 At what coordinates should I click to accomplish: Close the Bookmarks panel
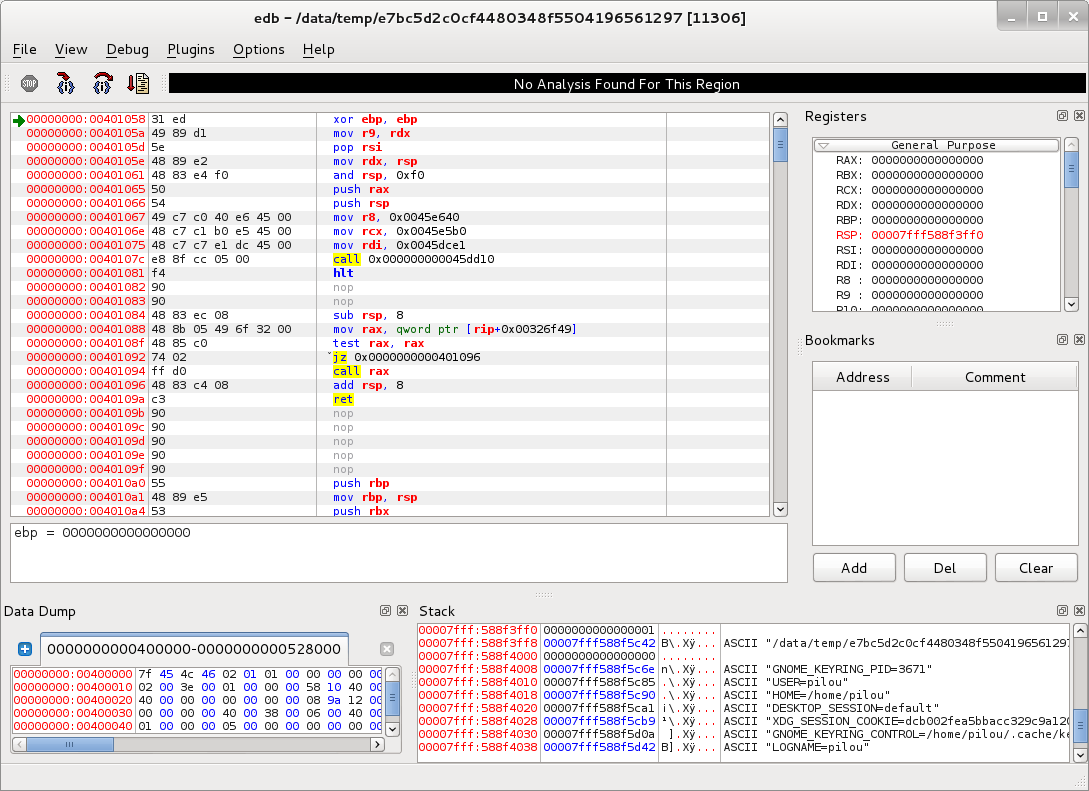click(x=1077, y=340)
